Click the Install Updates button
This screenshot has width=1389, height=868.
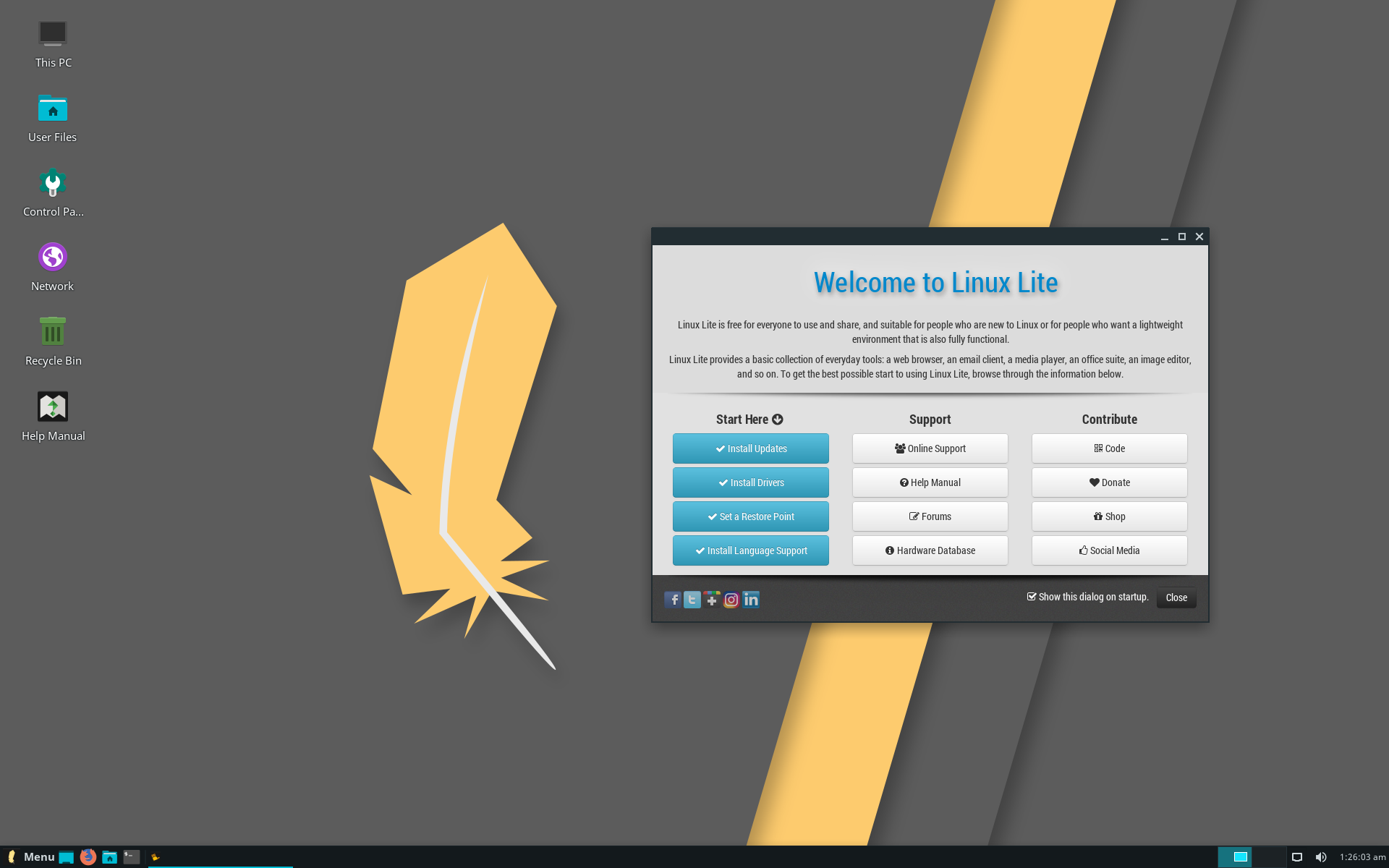point(751,448)
